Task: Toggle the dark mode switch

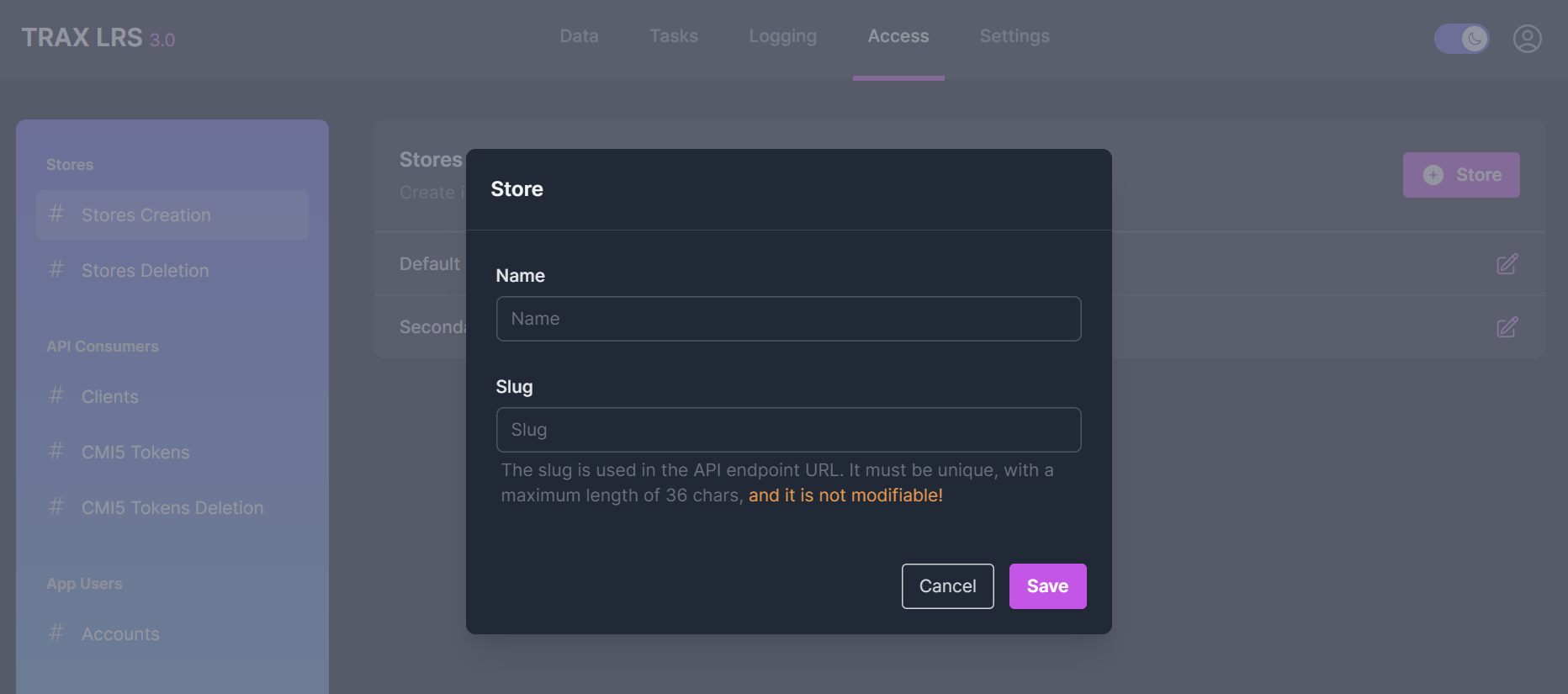Action: (1461, 39)
